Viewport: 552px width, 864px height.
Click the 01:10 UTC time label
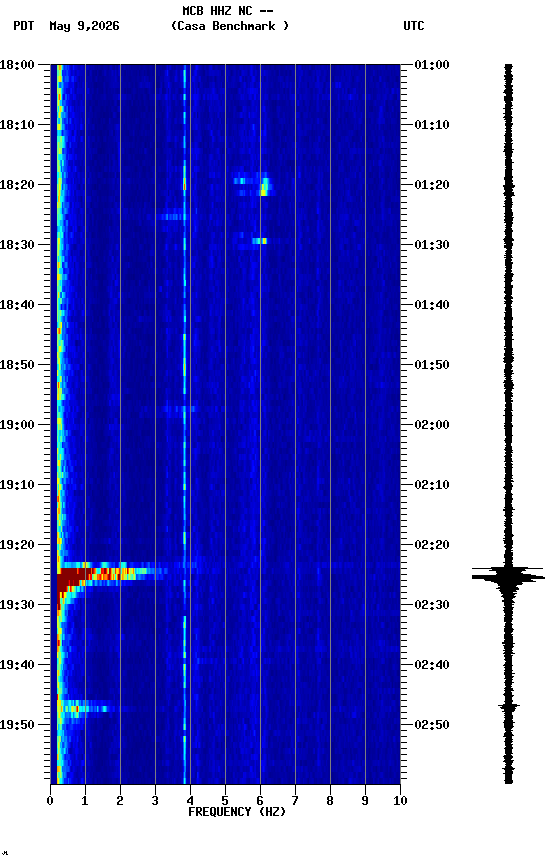432,125
